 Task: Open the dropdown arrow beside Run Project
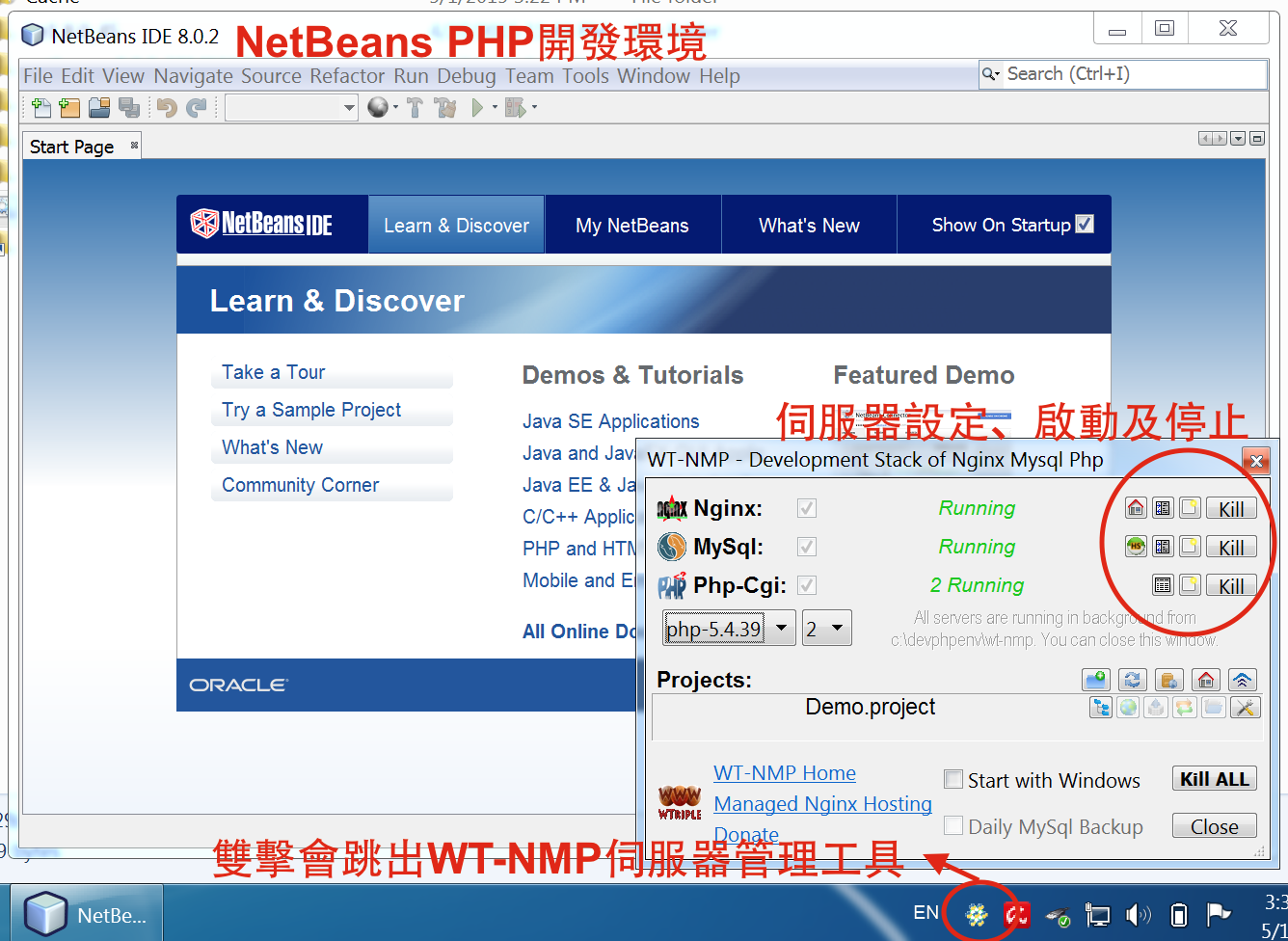495,108
